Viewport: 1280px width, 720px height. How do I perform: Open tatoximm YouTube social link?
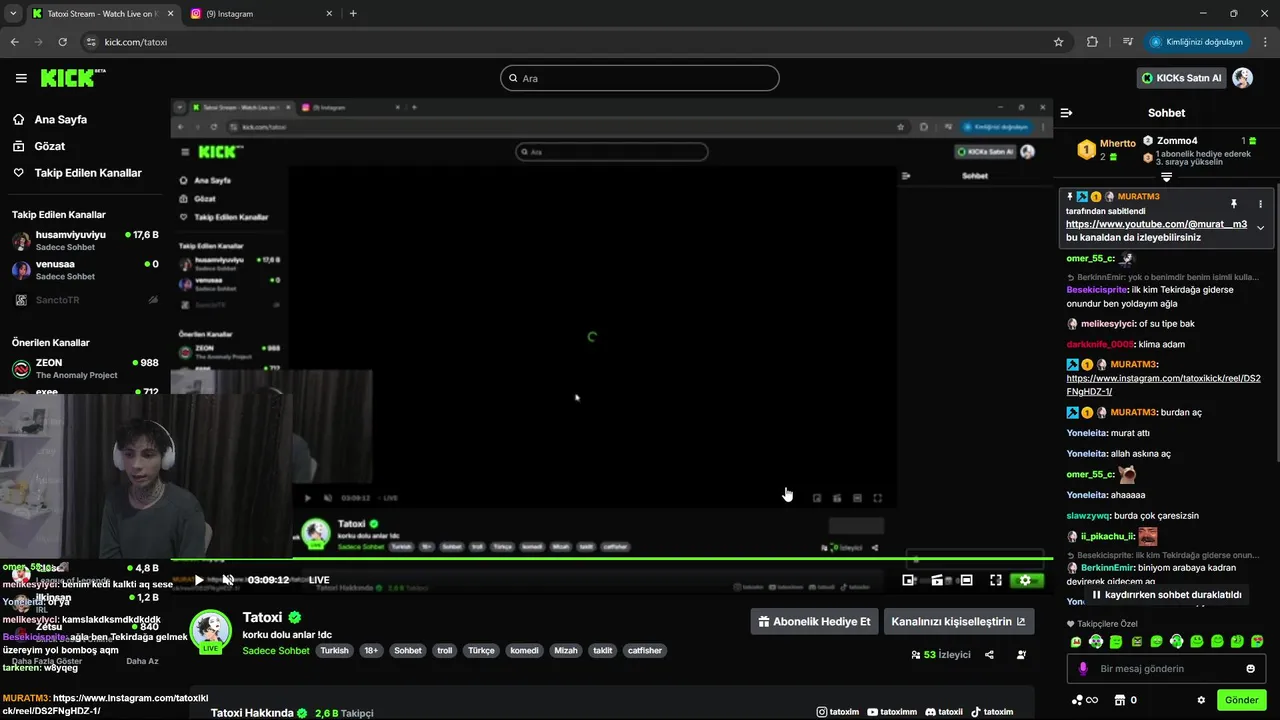(x=892, y=712)
